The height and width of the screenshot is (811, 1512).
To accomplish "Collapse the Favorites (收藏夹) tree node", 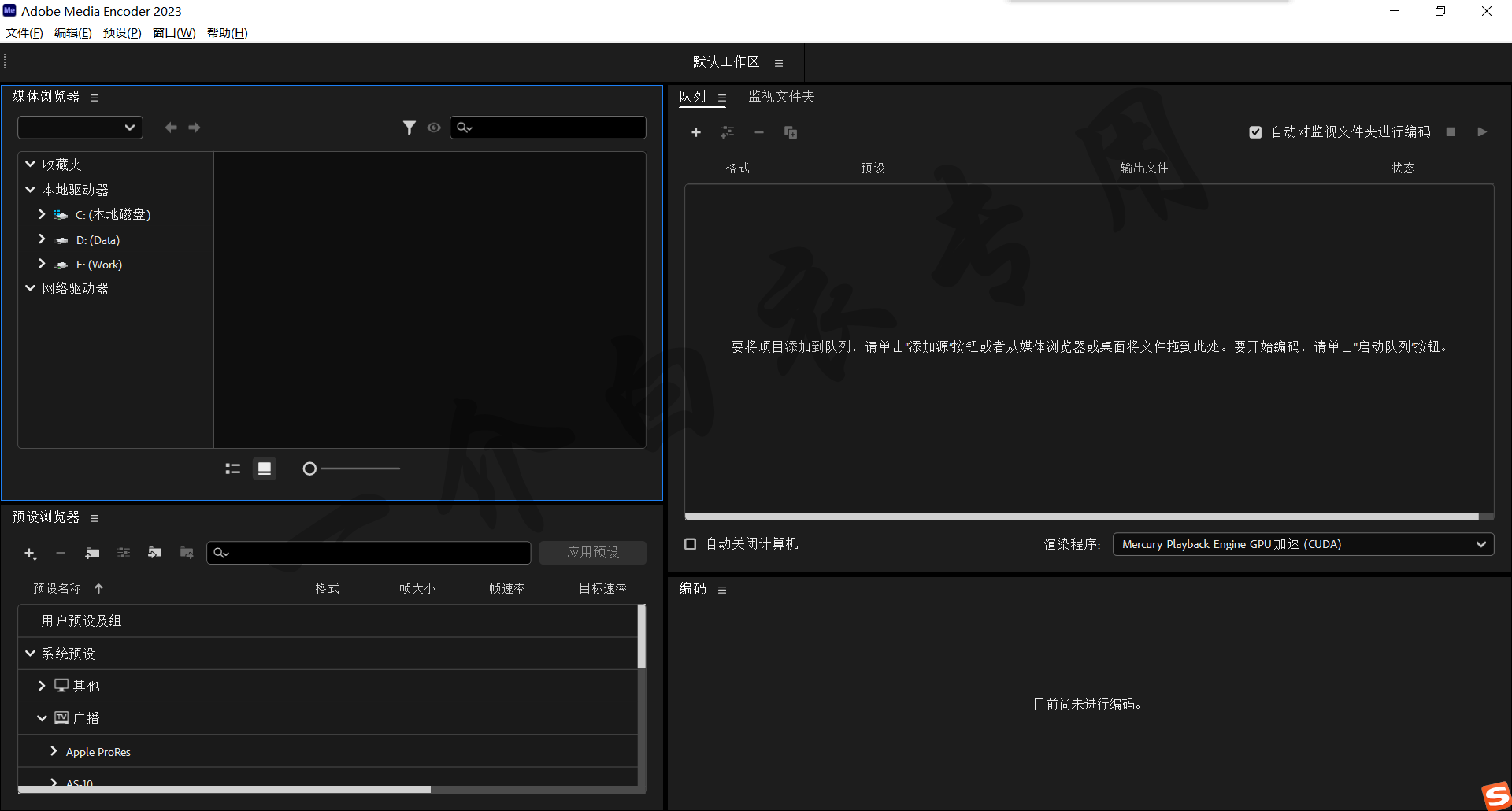I will point(30,164).
